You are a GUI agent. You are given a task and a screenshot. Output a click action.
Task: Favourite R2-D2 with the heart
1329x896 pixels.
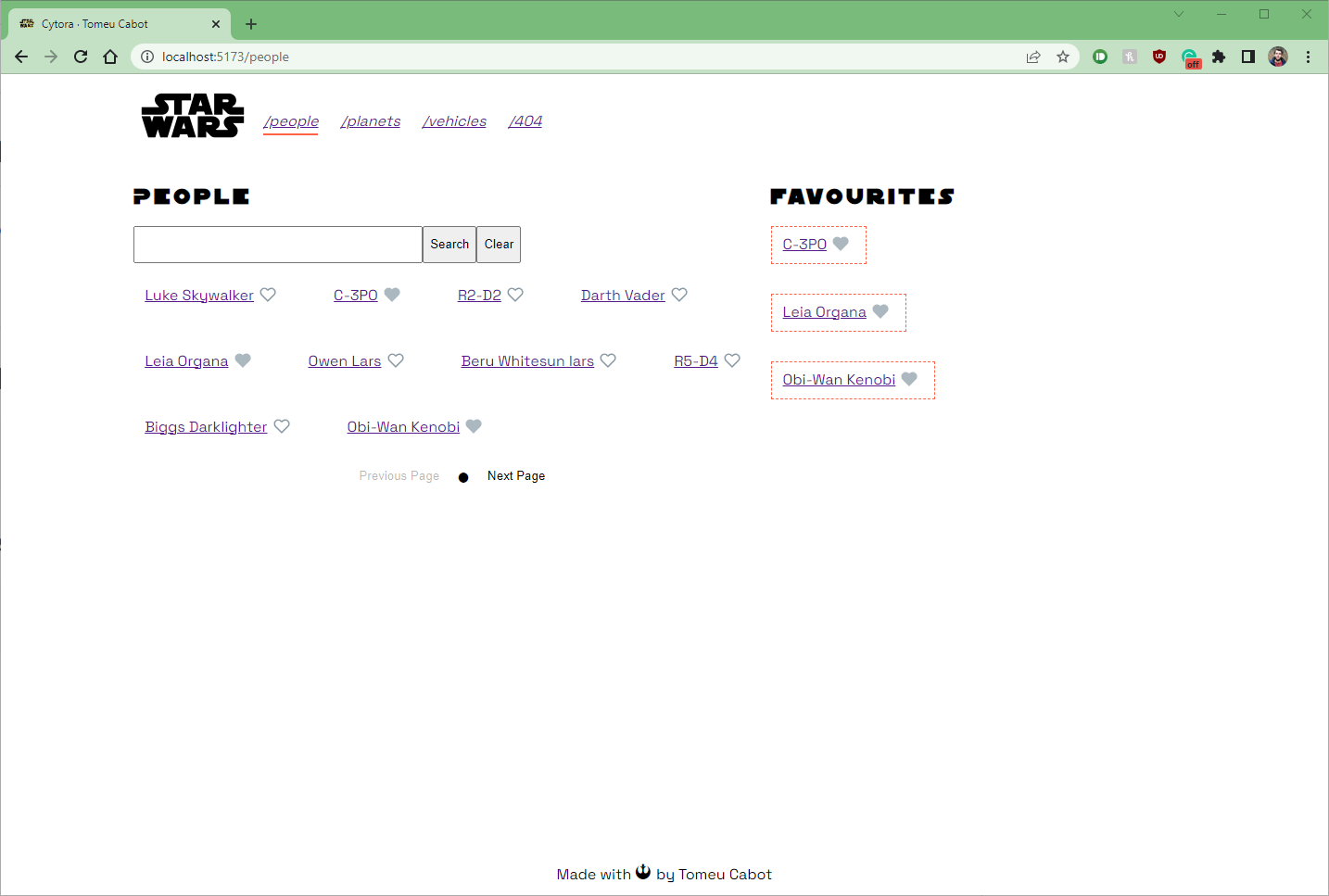[515, 295]
